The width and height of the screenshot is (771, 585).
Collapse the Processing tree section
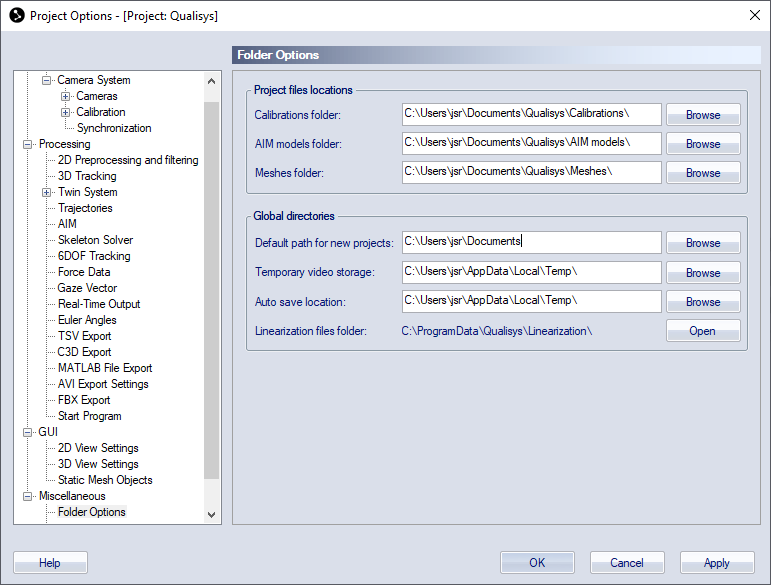[x=28, y=145]
